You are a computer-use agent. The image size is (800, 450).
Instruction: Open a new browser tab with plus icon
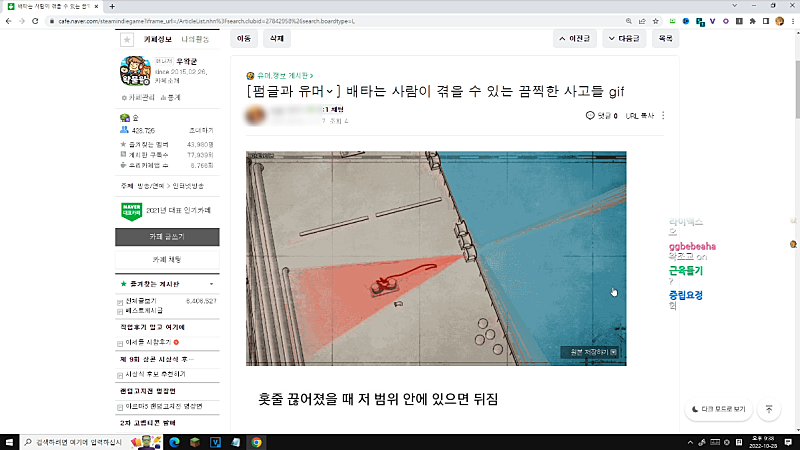tap(112, 7)
